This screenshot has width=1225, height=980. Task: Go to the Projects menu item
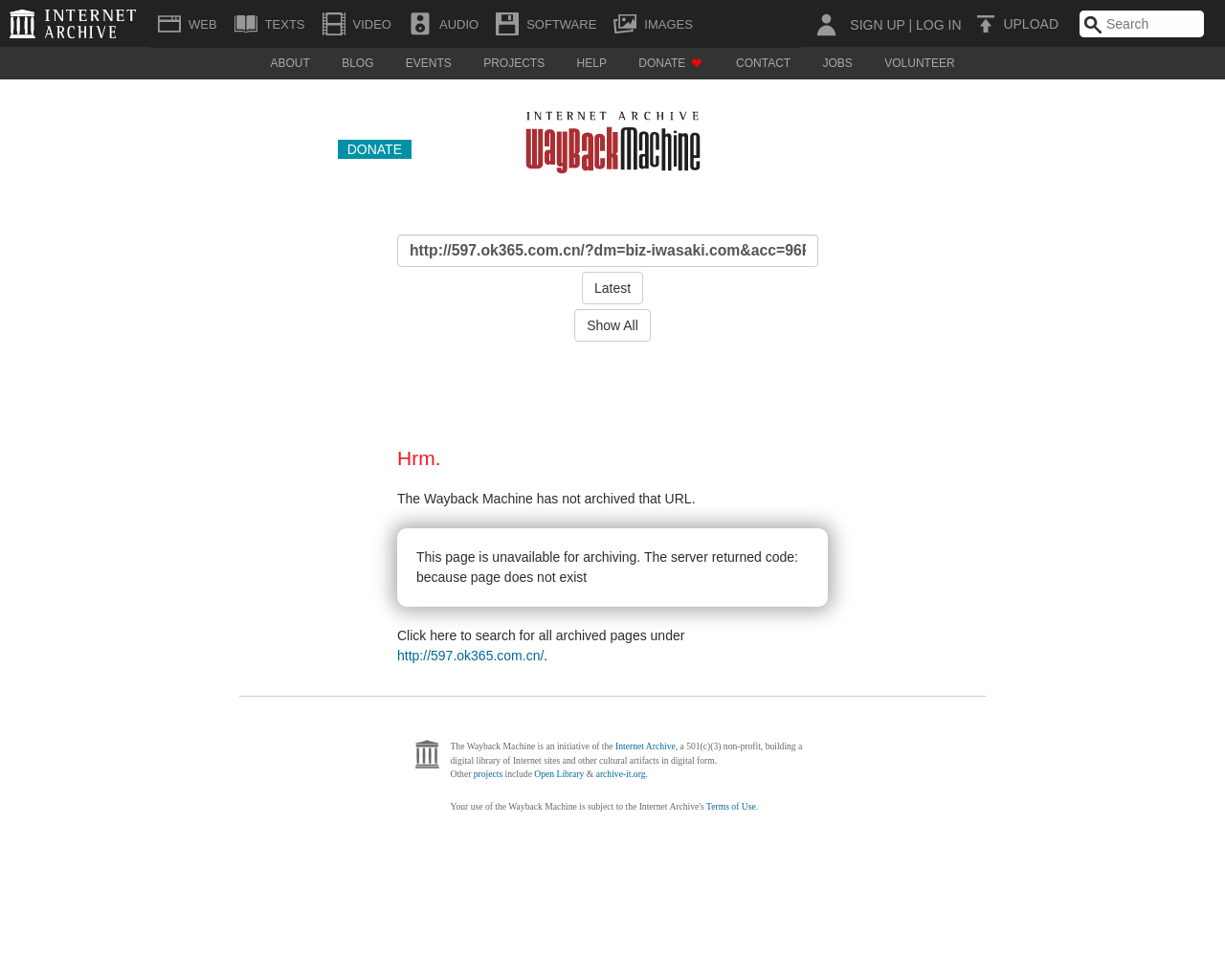(514, 63)
